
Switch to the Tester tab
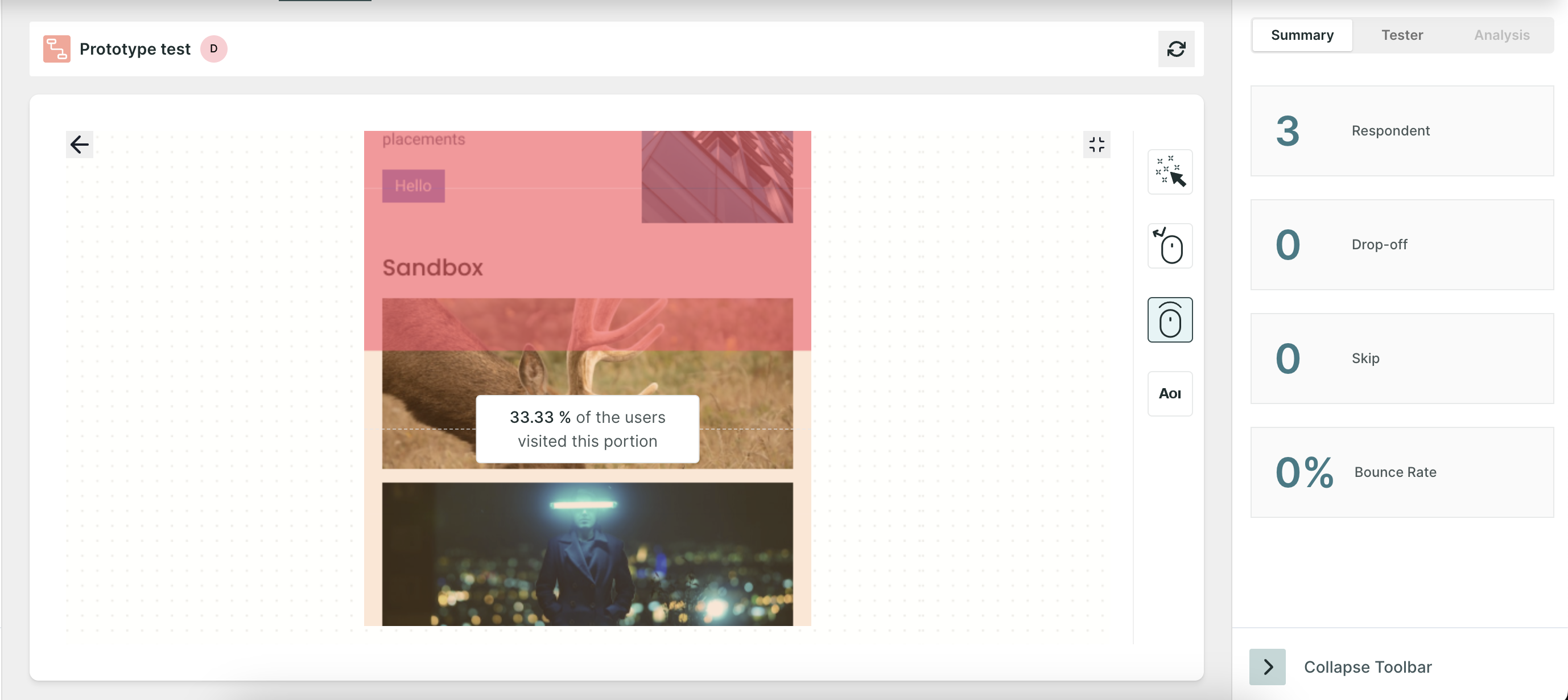point(1402,35)
